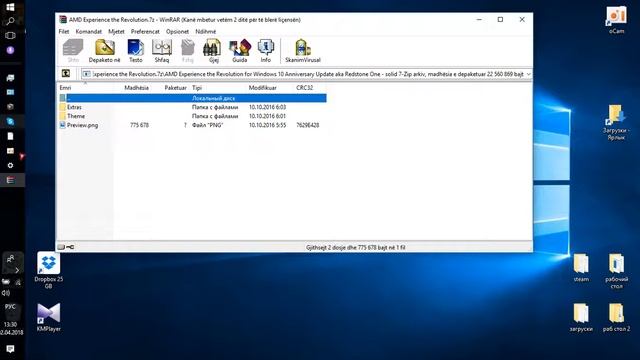Go up one folder level icon
The width and height of the screenshot is (640, 360).
tap(66, 73)
